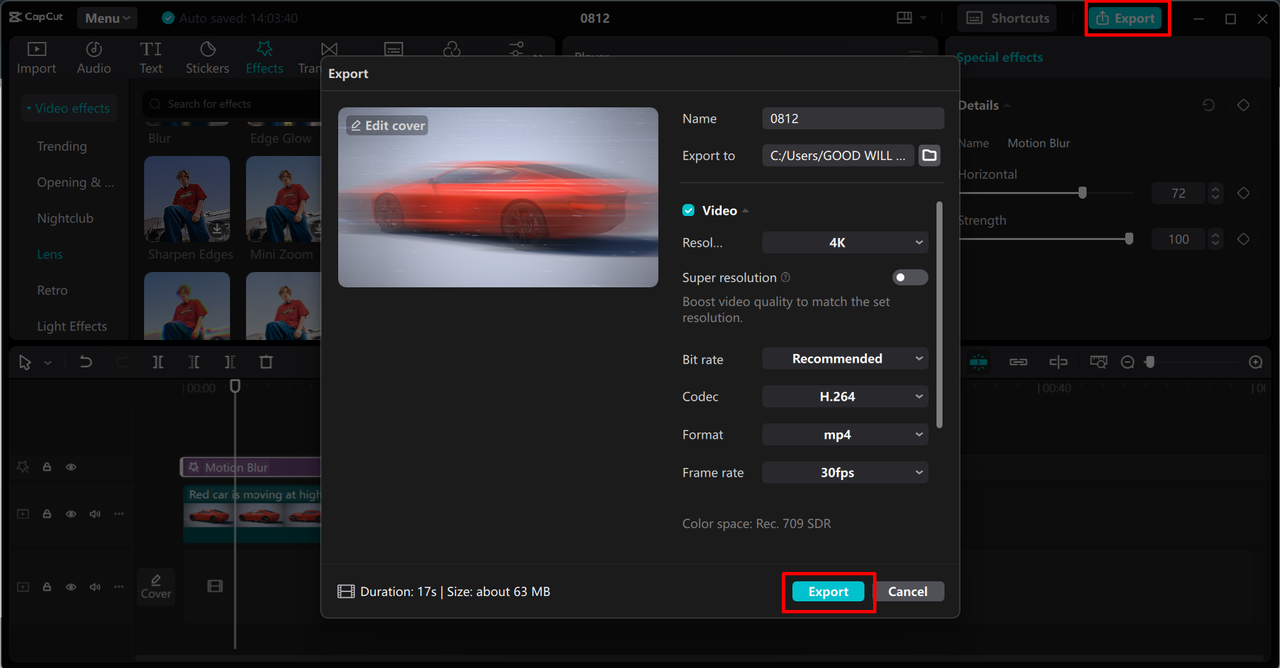Image resolution: width=1280 pixels, height=668 pixels.
Task: Open the Frame rate dropdown showing 30fps
Action: (845, 472)
